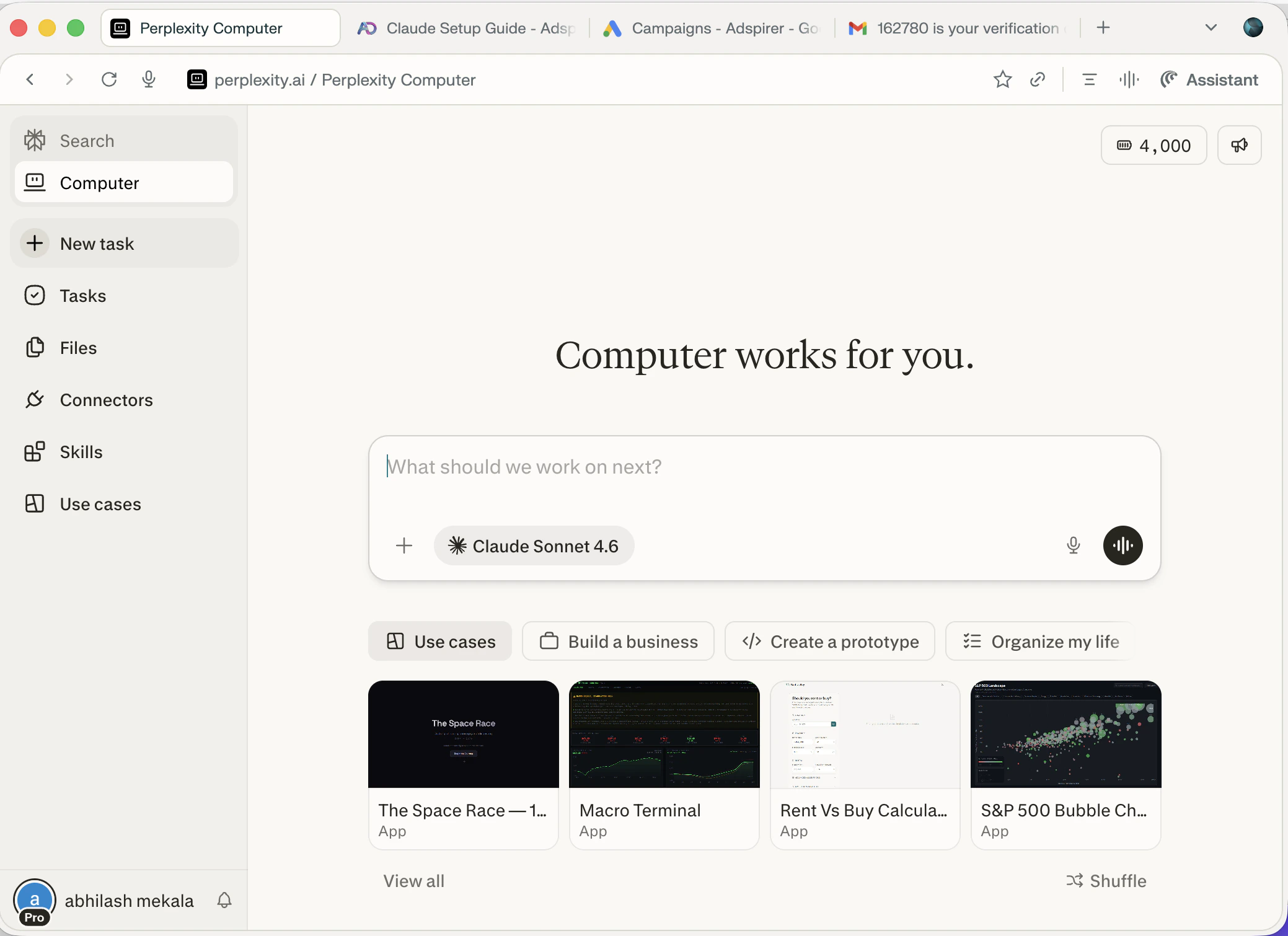1288x936 pixels.
Task: Click microphone icon in prompt box
Action: (1073, 545)
